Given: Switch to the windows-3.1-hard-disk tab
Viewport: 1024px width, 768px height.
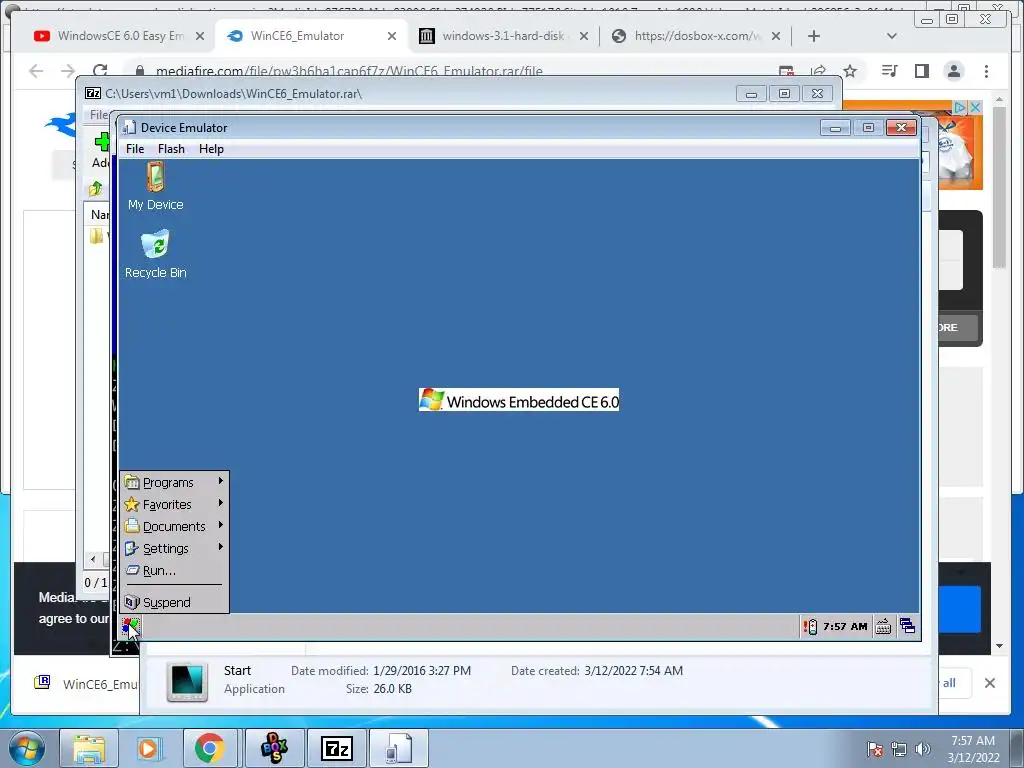Looking at the screenshot, I should (504, 36).
